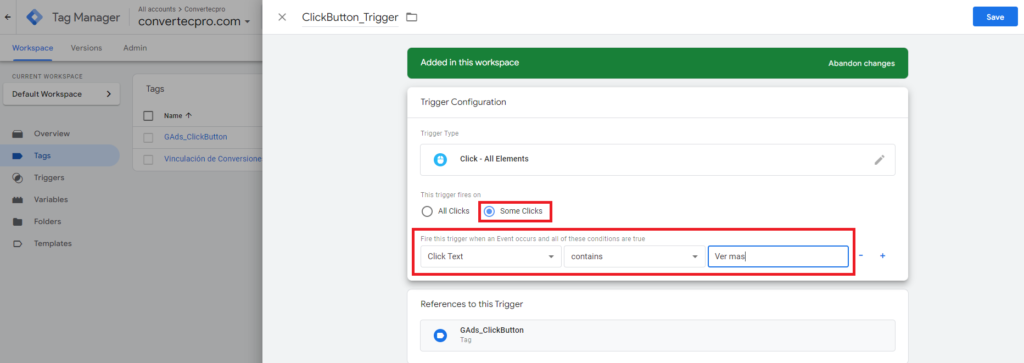Open the contains operator dropdown
This screenshot has width=1024, height=363.
(x=634, y=257)
